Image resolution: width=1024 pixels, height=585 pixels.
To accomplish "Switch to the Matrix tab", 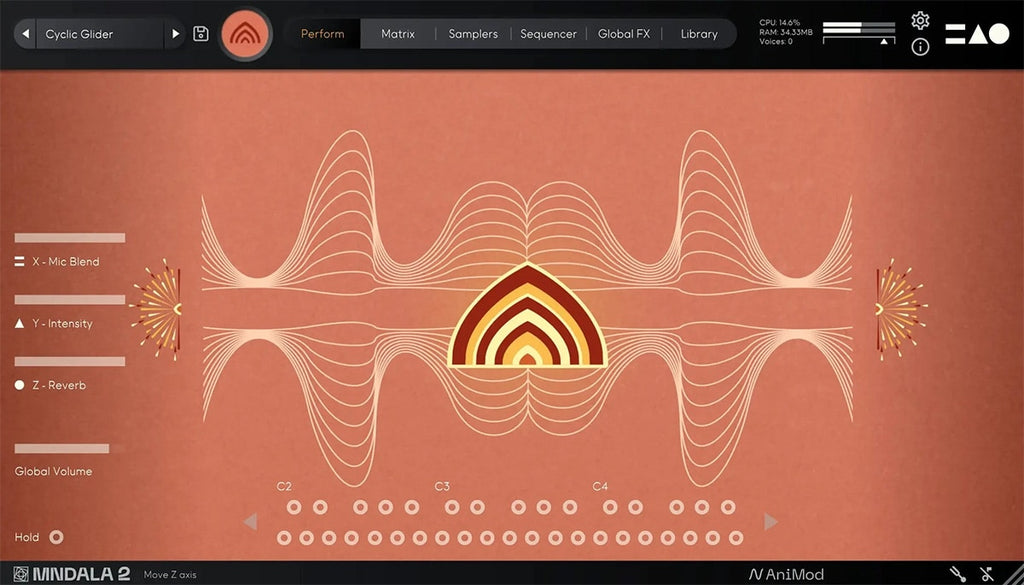I will coord(398,34).
